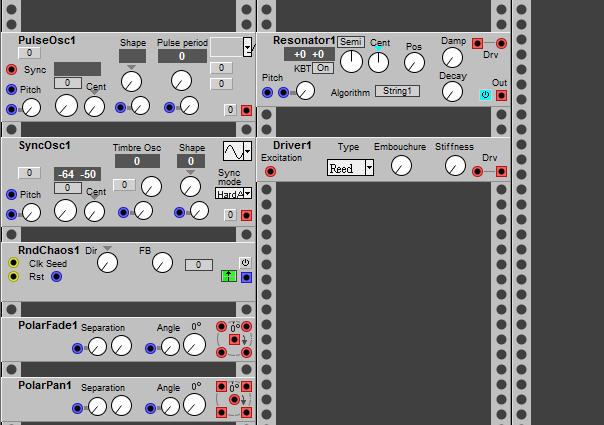Click the red Sync input jack on PulseOsc1
Viewport: 604px width, 425px height.
pyautogui.click(x=11, y=69)
